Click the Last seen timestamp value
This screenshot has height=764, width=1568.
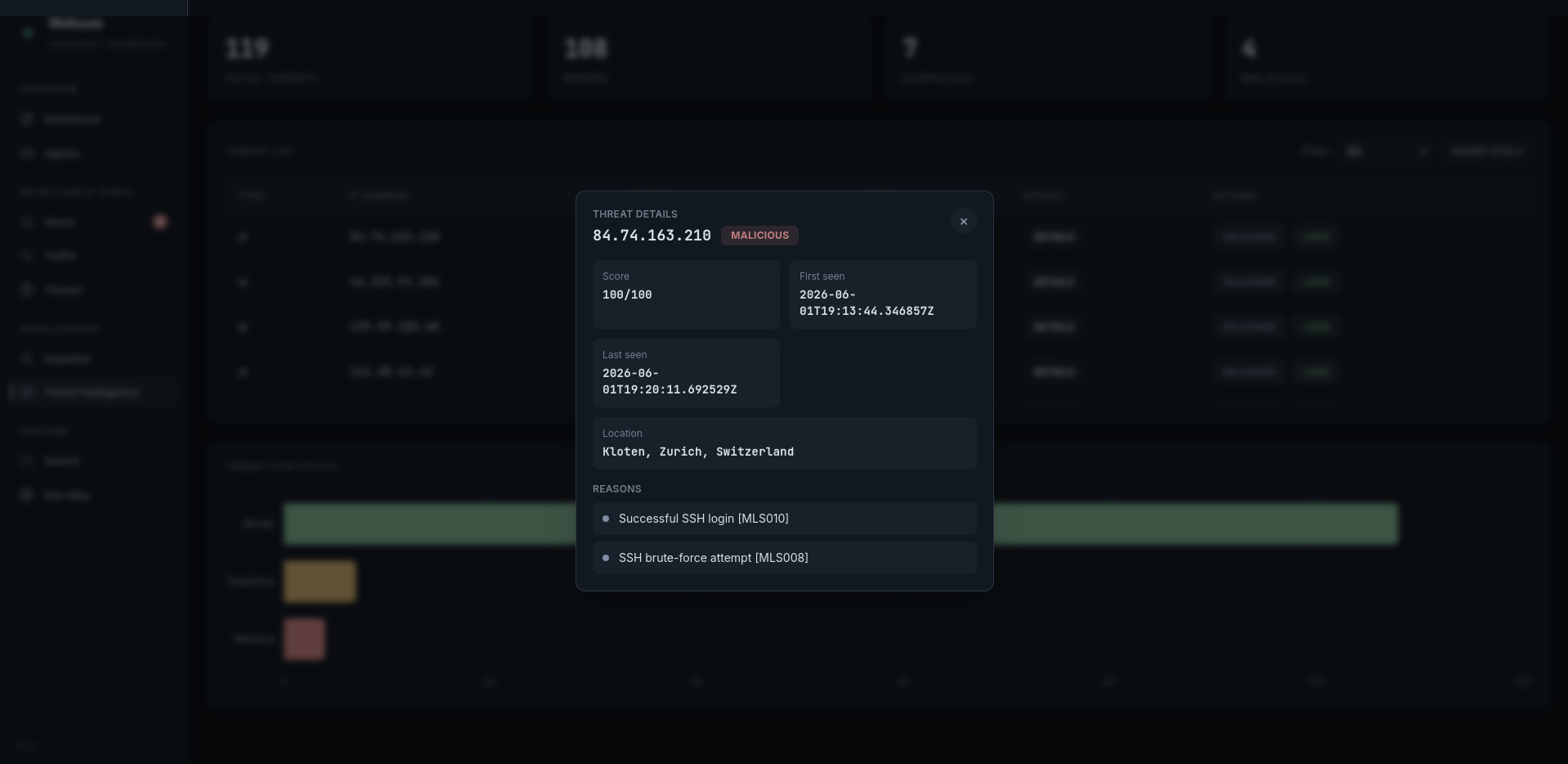click(x=670, y=381)
